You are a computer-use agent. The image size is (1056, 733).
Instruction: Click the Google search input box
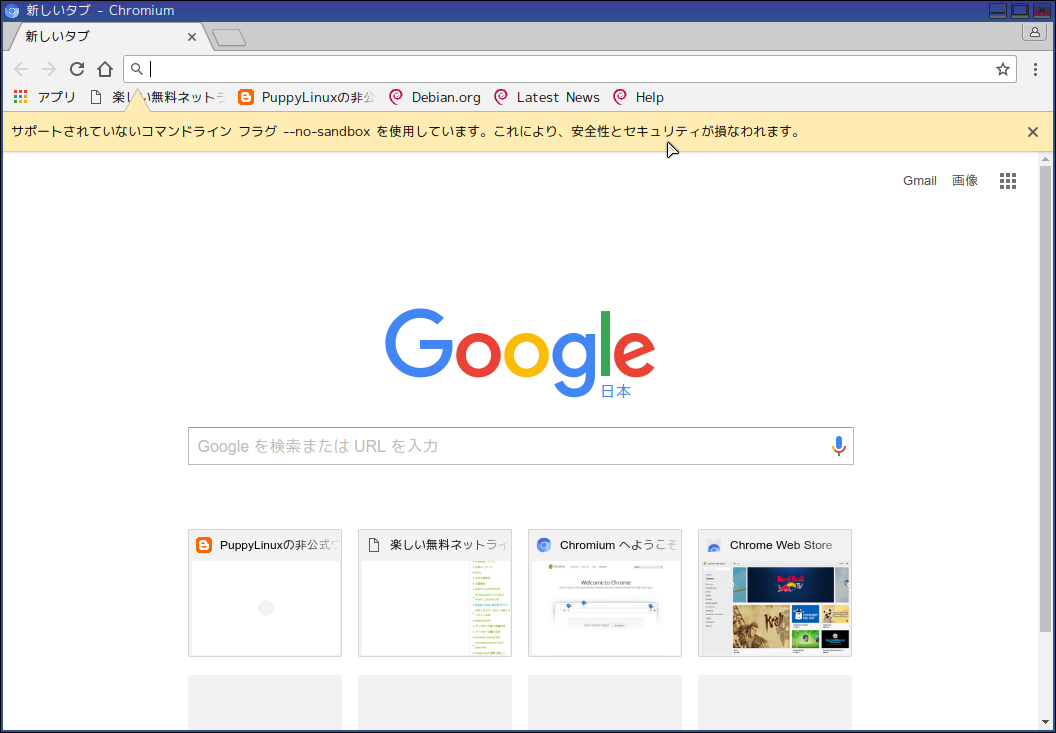[x=521, y=446]
